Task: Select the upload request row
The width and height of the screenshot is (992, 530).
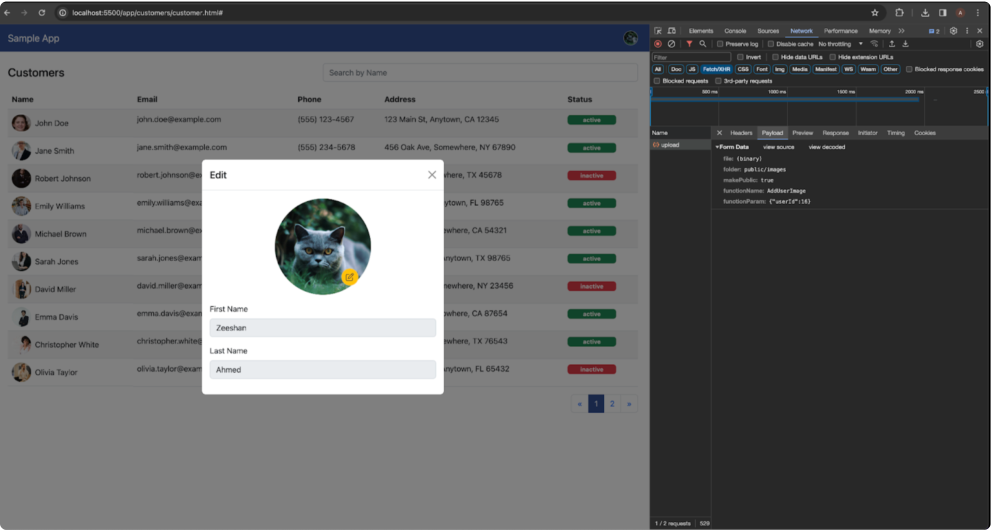Action: point(681,145)
